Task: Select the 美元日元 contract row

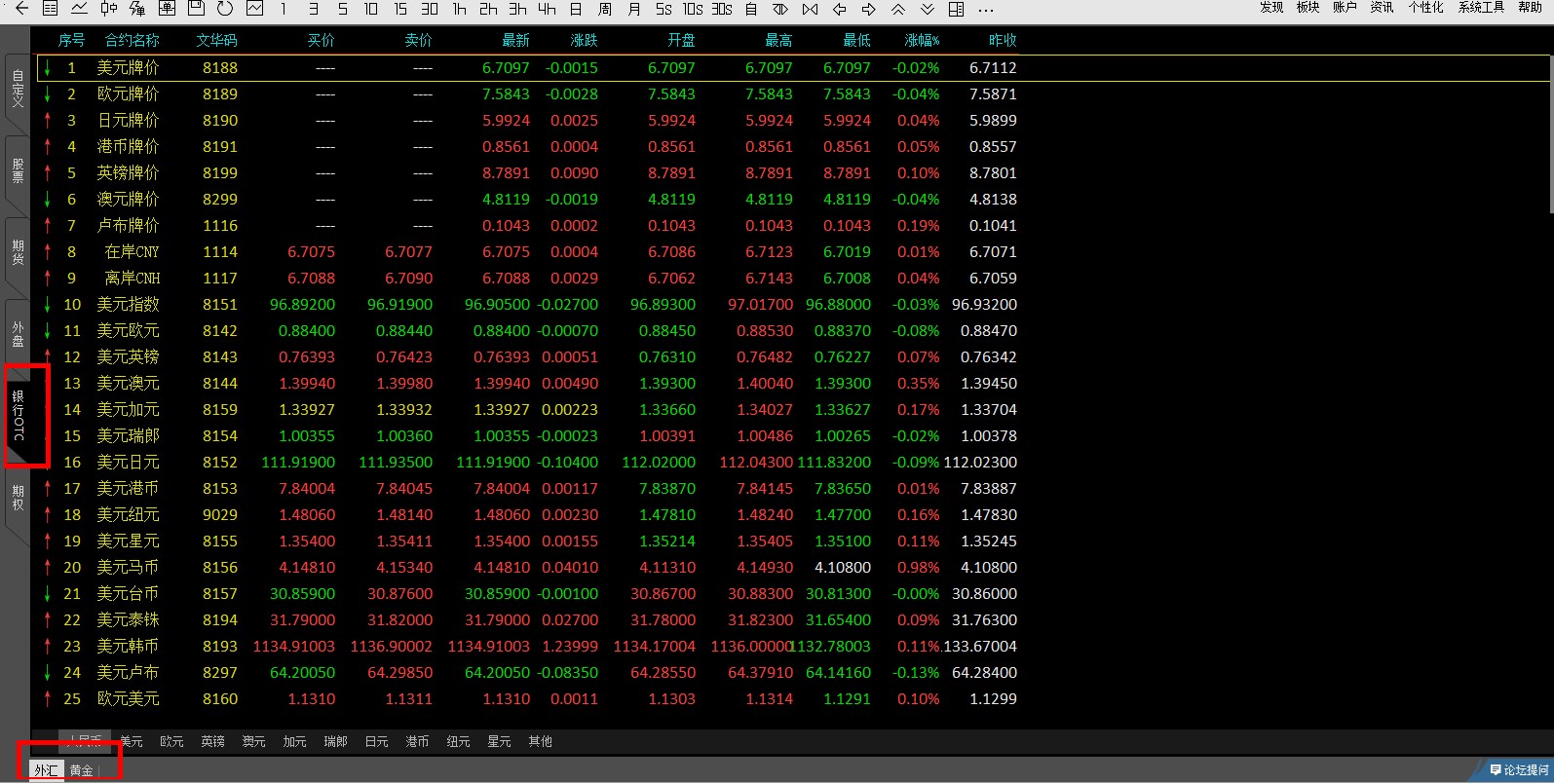Action: click(793, 463)
